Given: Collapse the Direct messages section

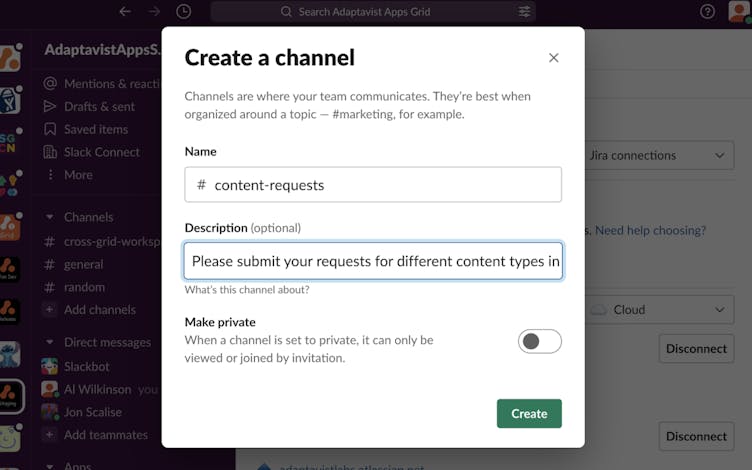Looking at the screenshot, I should [x=49, y=342].
